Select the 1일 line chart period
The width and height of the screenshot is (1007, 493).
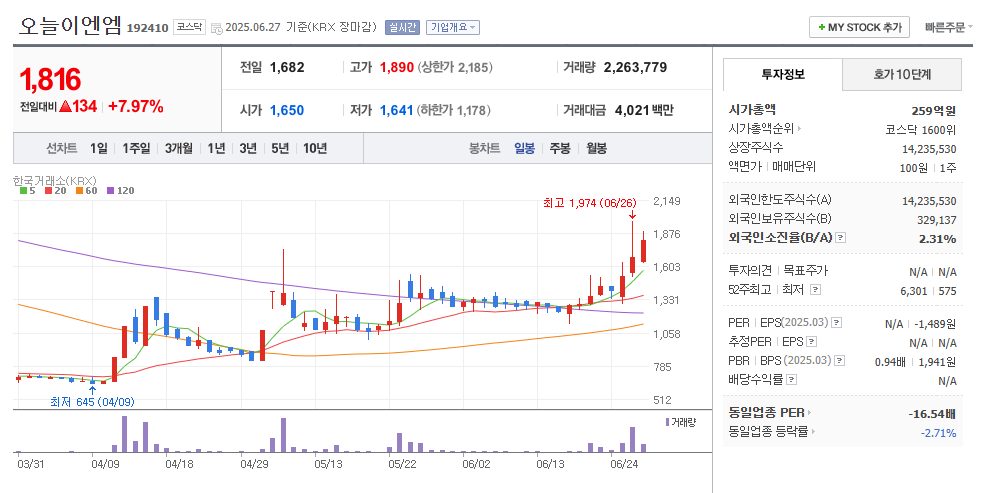click(99, 148)
